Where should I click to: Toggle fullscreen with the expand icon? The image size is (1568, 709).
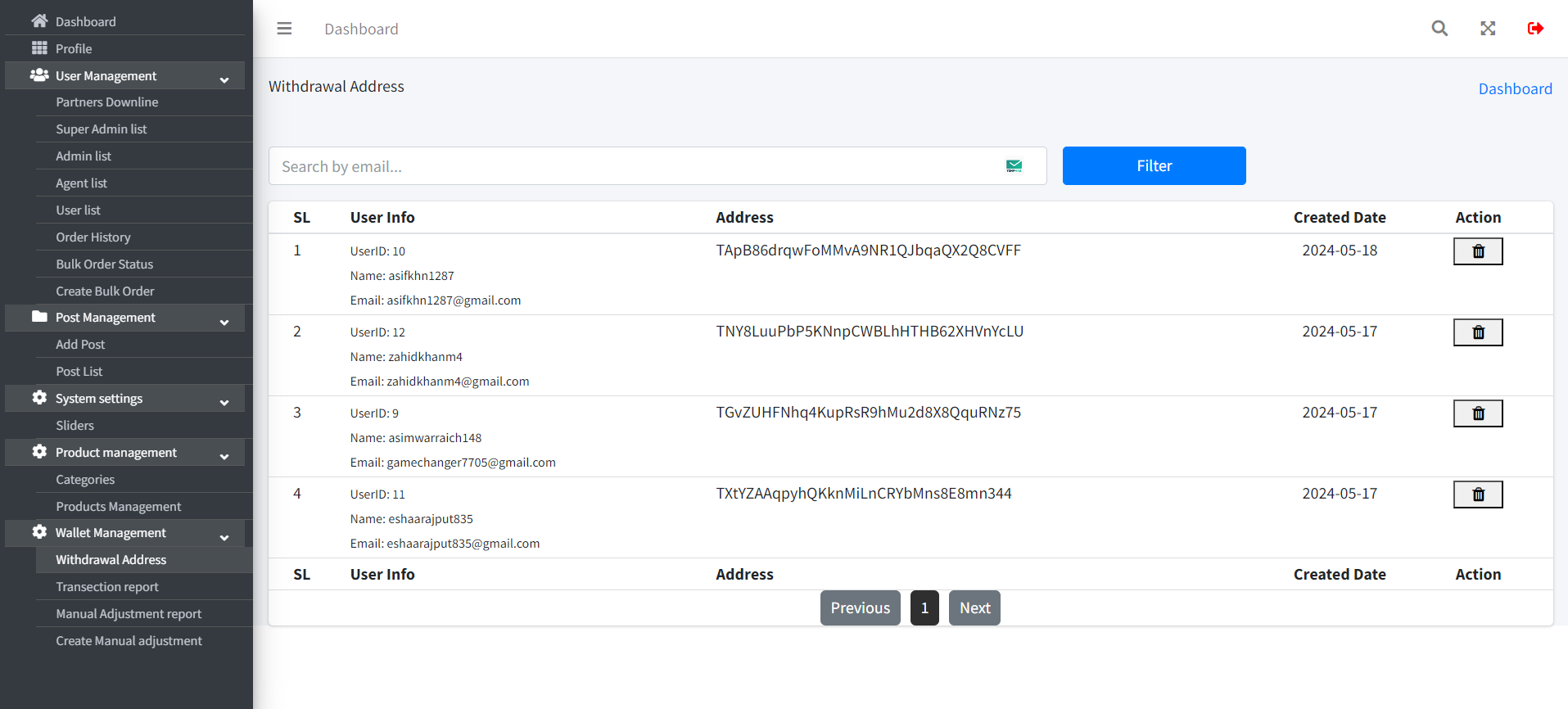click(1488, 29)
